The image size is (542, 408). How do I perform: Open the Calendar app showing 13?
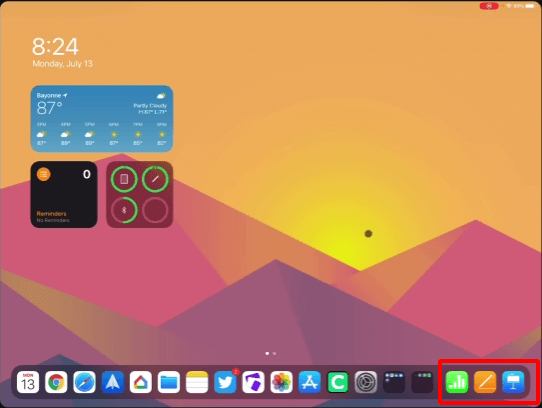(x=28, y=382)
